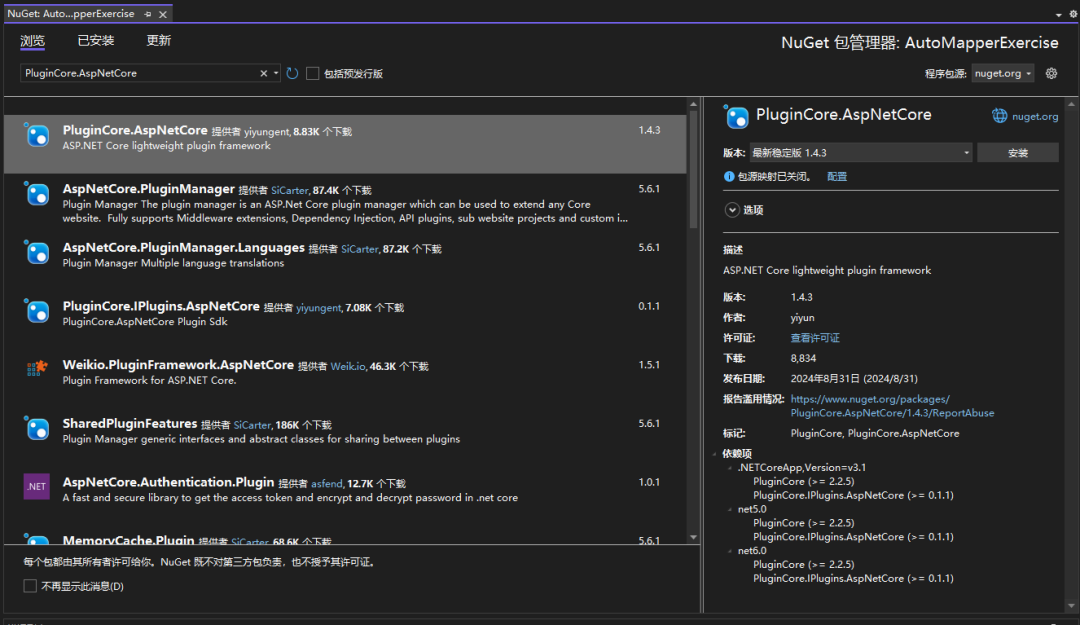
Task: Collapse the net5.0 dependency group
Action: click(x=730, y=509)
